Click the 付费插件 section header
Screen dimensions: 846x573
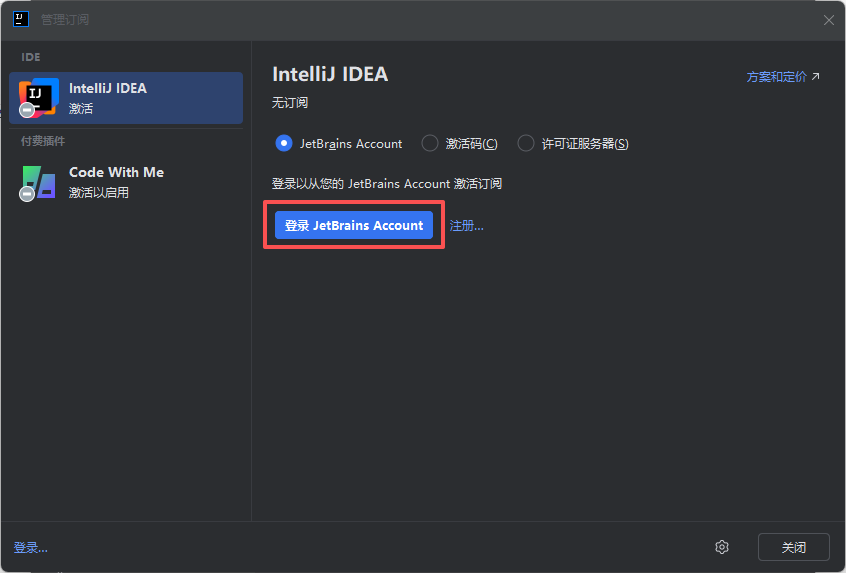click(43, 141)
